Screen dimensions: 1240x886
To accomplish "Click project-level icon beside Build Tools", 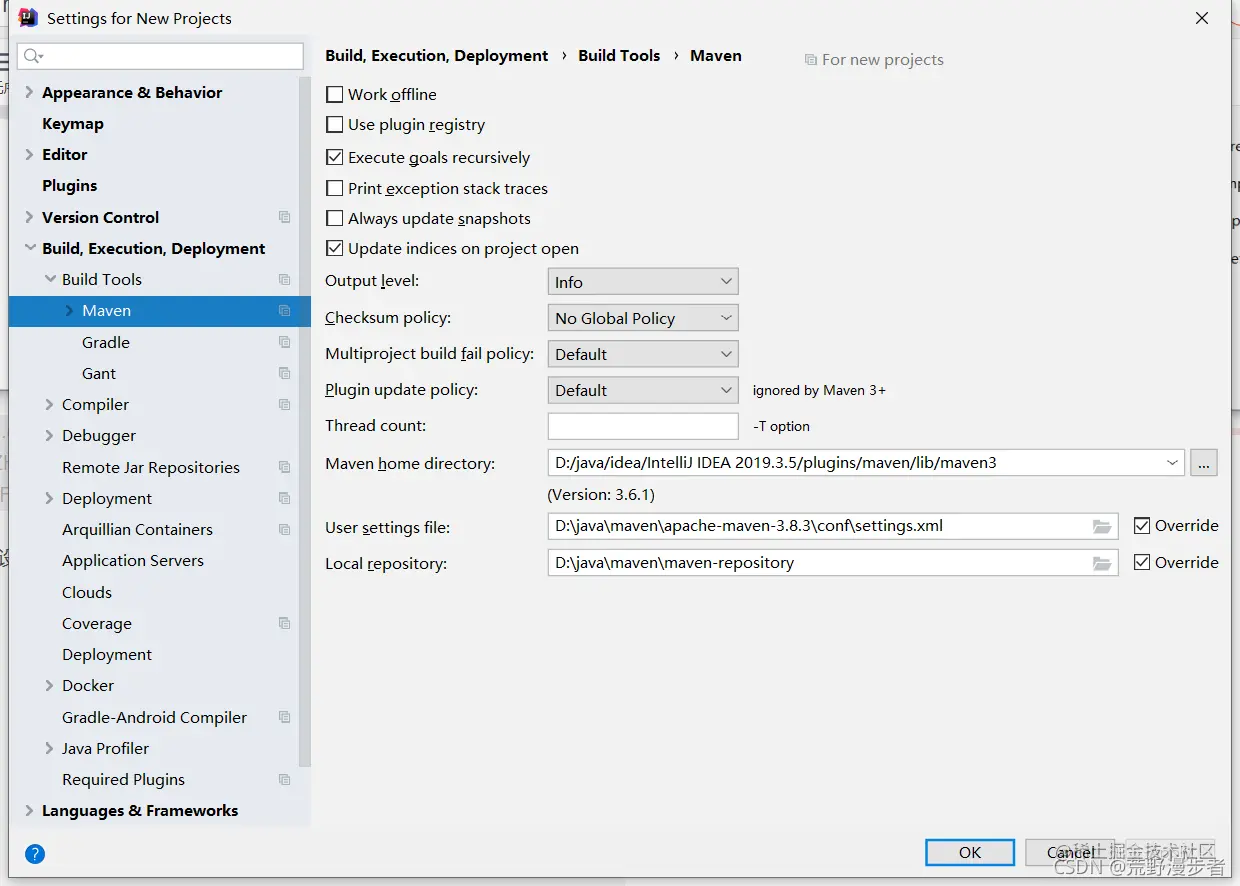I will pos(285,279).
